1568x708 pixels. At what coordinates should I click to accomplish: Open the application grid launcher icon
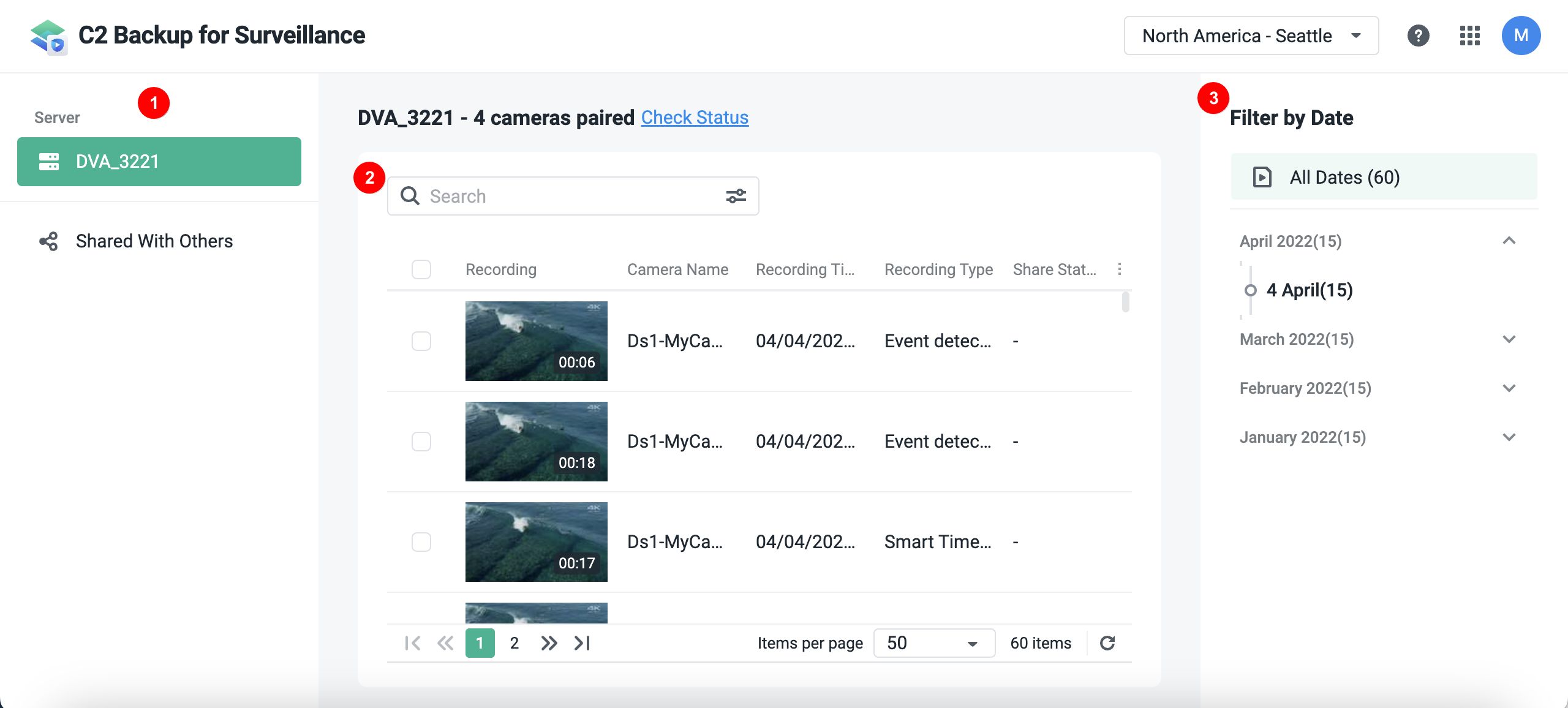[x=1469, y=36]
